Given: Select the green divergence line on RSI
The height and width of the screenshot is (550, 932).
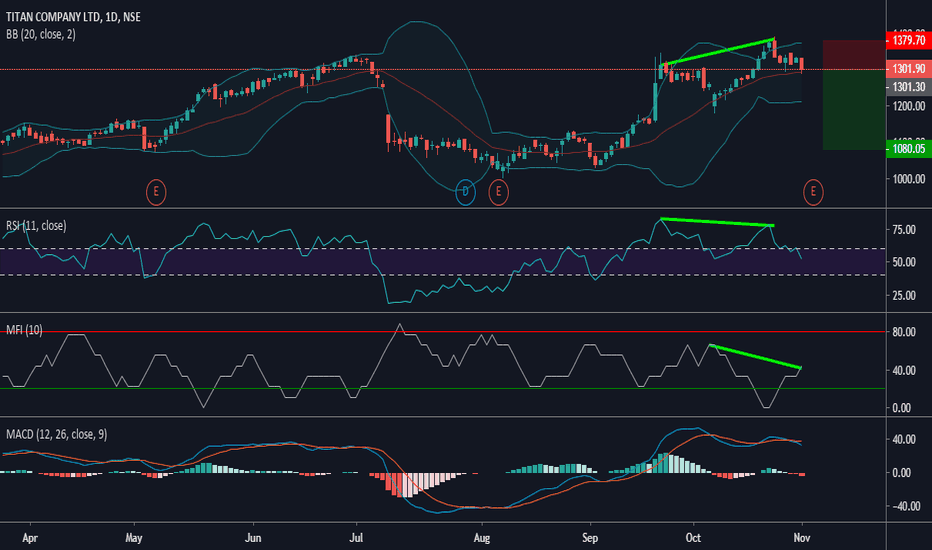Looking at the screenshot, I should coord(717,222).
